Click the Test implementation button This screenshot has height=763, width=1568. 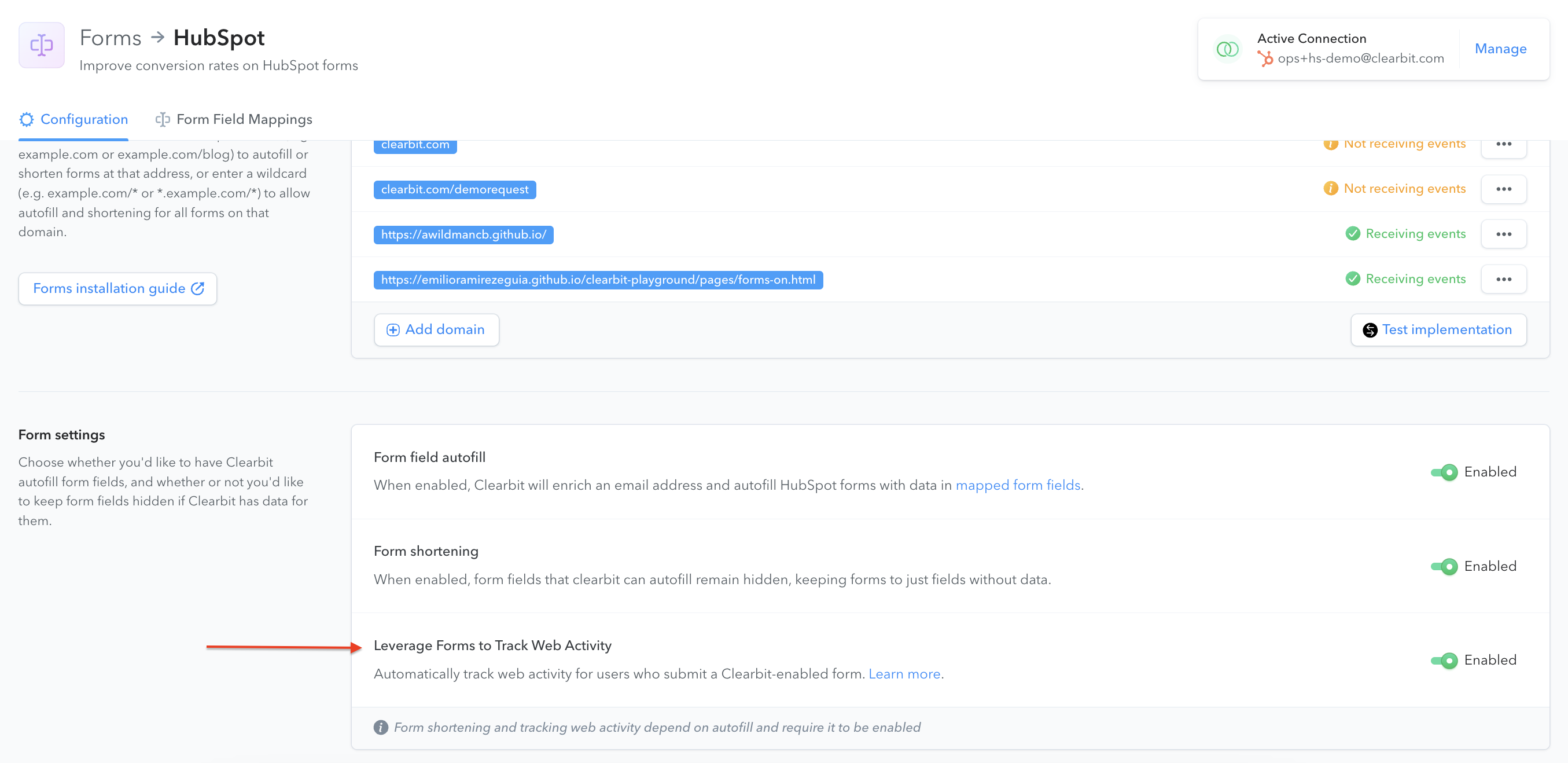[1438, 329]
